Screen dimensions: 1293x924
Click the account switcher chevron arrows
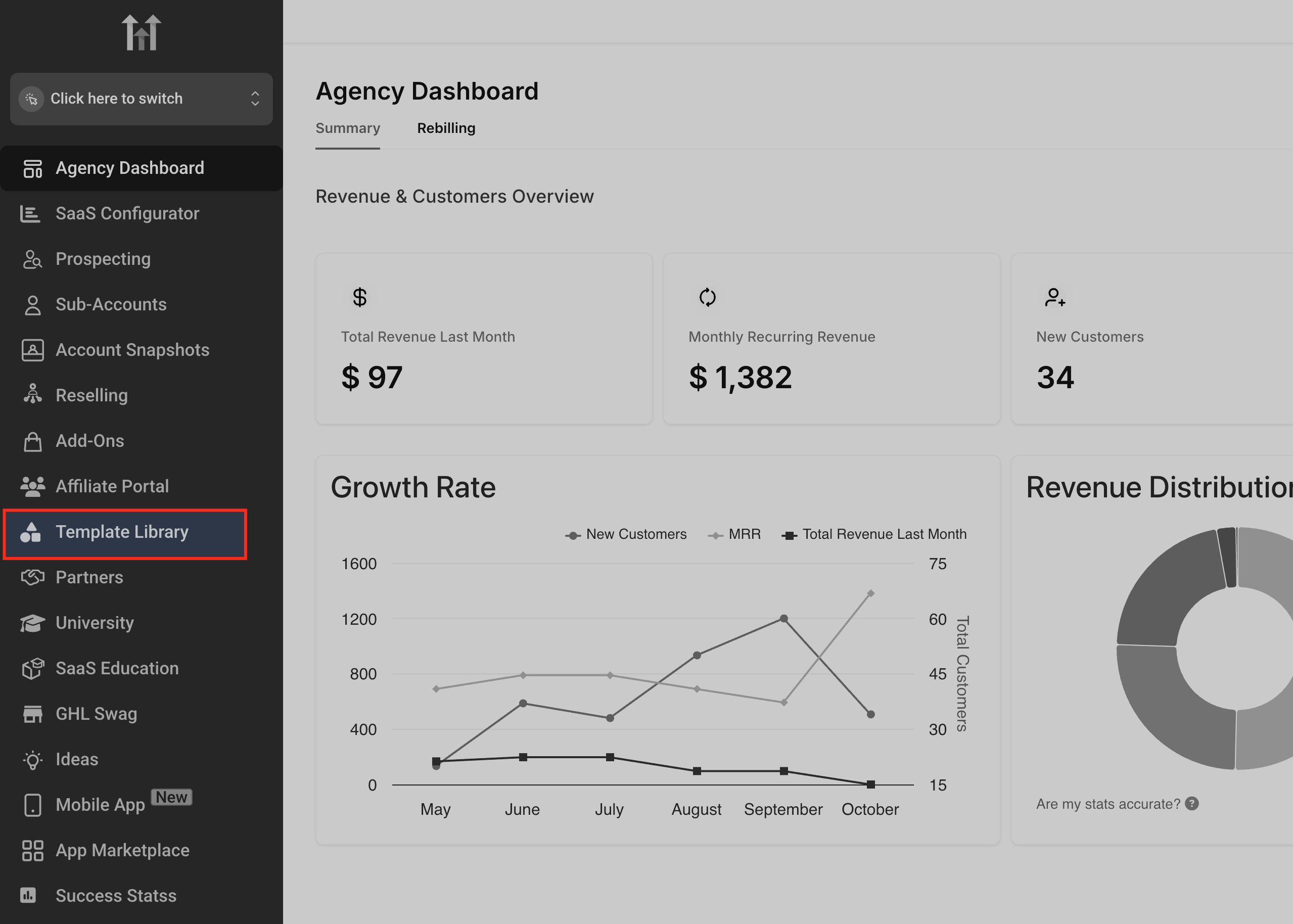[255, 99]
